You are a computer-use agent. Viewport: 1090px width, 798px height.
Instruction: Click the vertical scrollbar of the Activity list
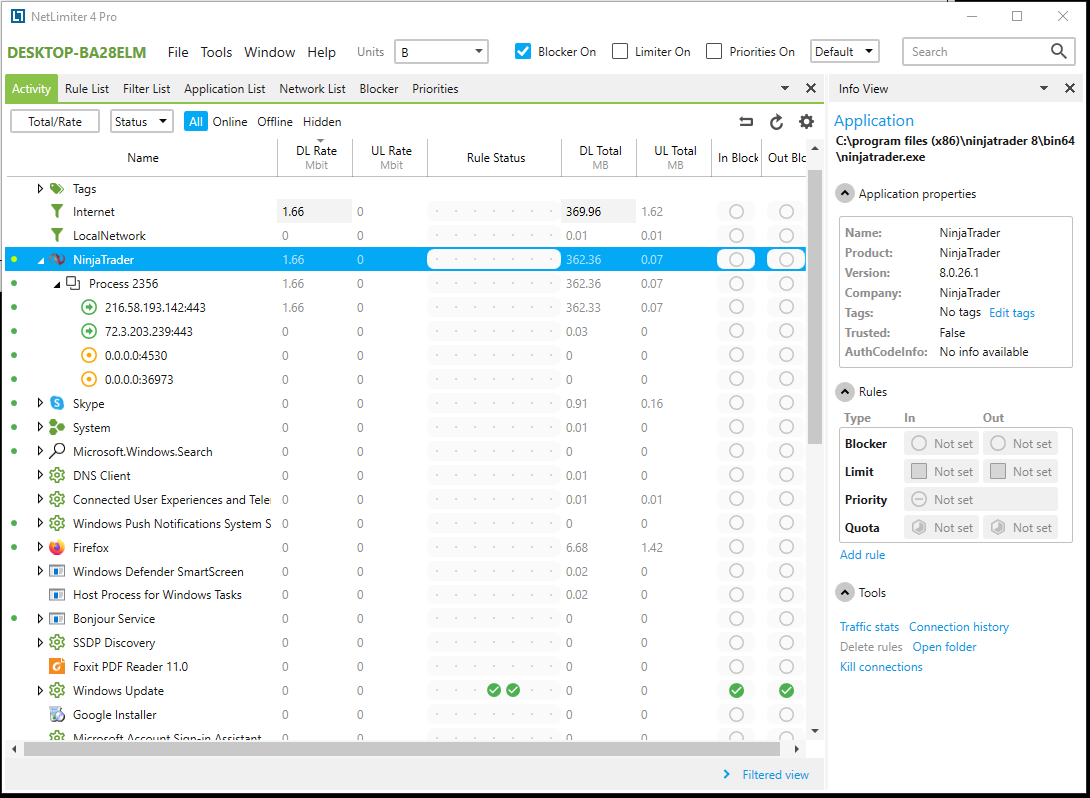[815, 306]
